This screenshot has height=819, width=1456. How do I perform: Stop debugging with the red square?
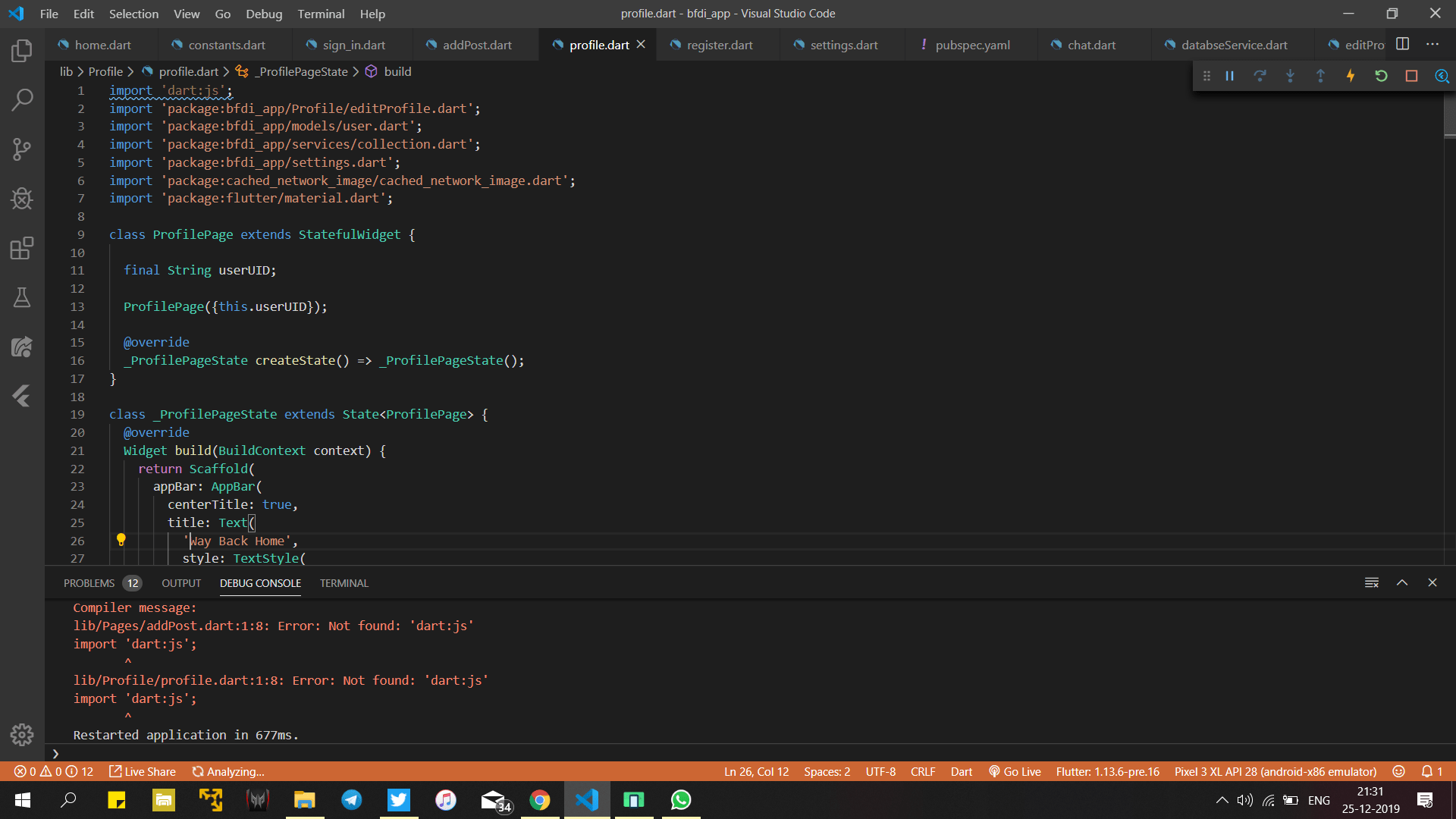point(1411,76)
